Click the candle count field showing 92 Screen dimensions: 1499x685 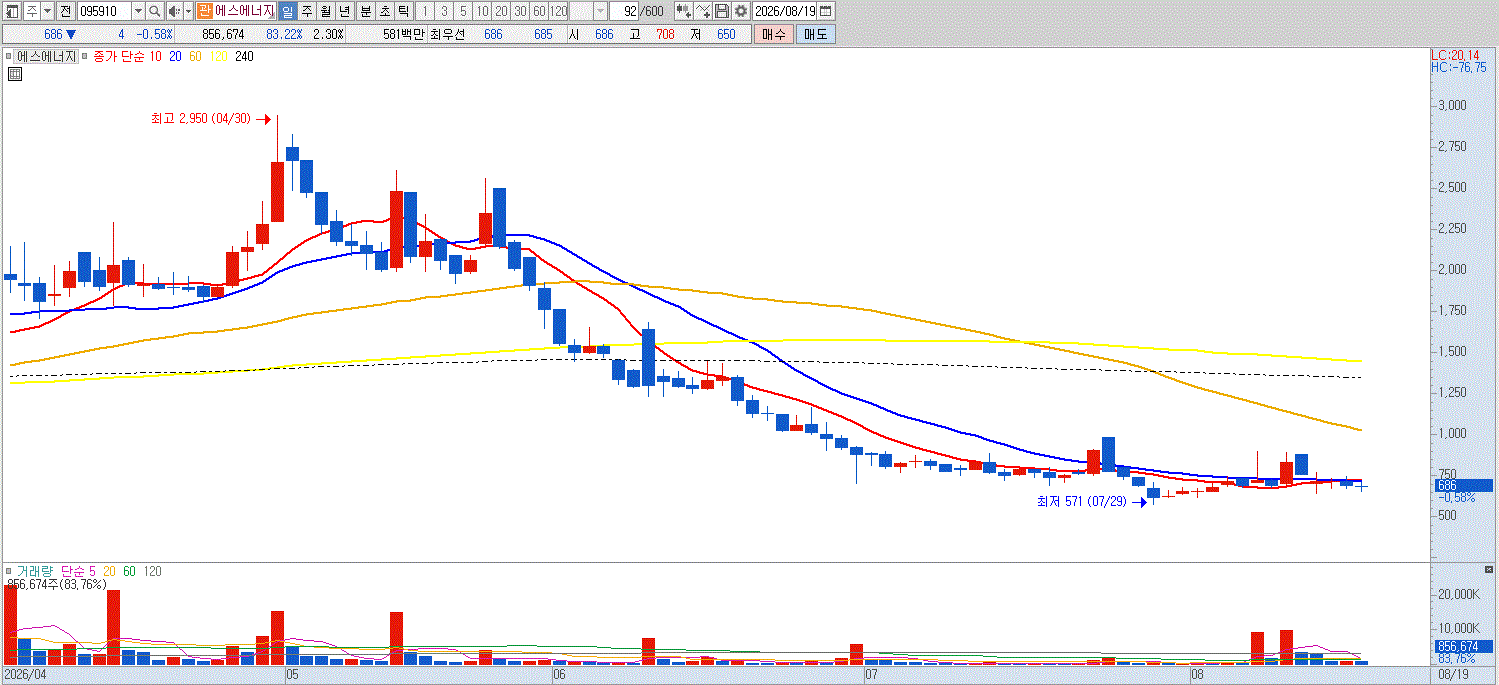click(x=624, y=11)
